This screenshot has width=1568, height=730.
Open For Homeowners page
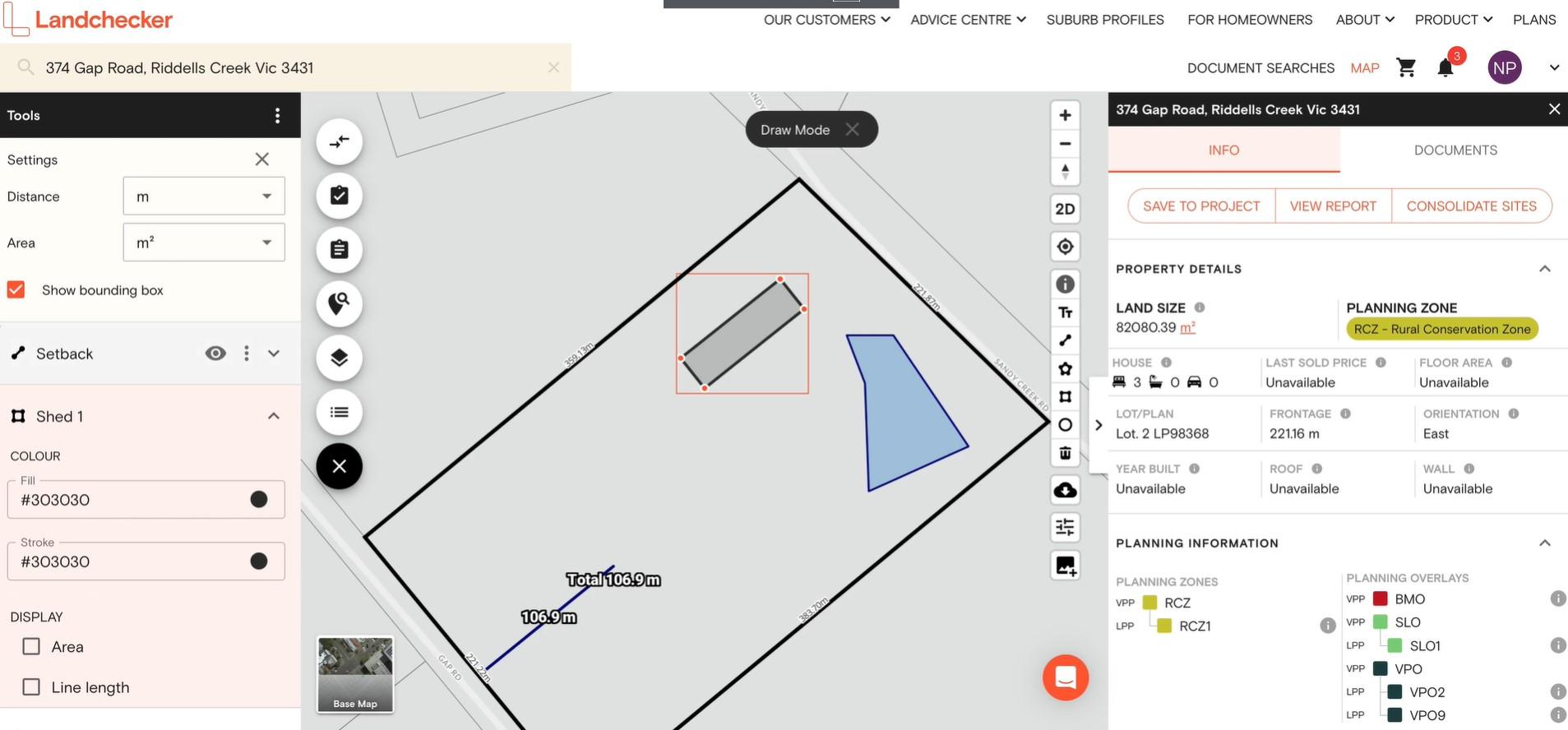(1250, 20)
